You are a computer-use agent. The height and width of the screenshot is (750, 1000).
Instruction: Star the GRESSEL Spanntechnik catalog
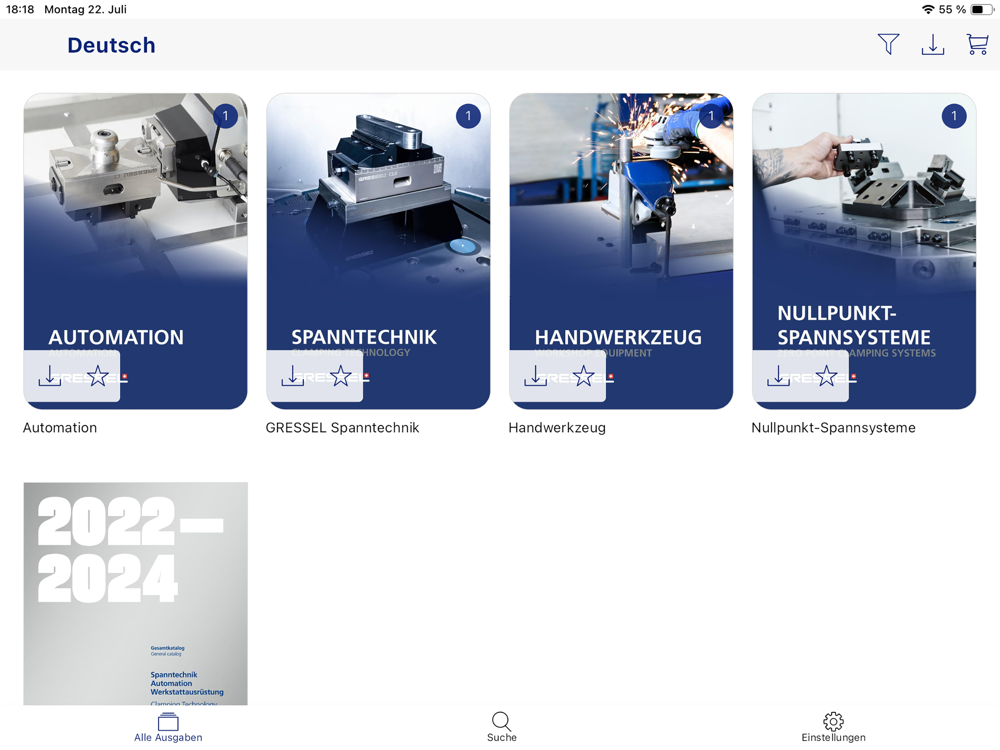click(341, 376)
